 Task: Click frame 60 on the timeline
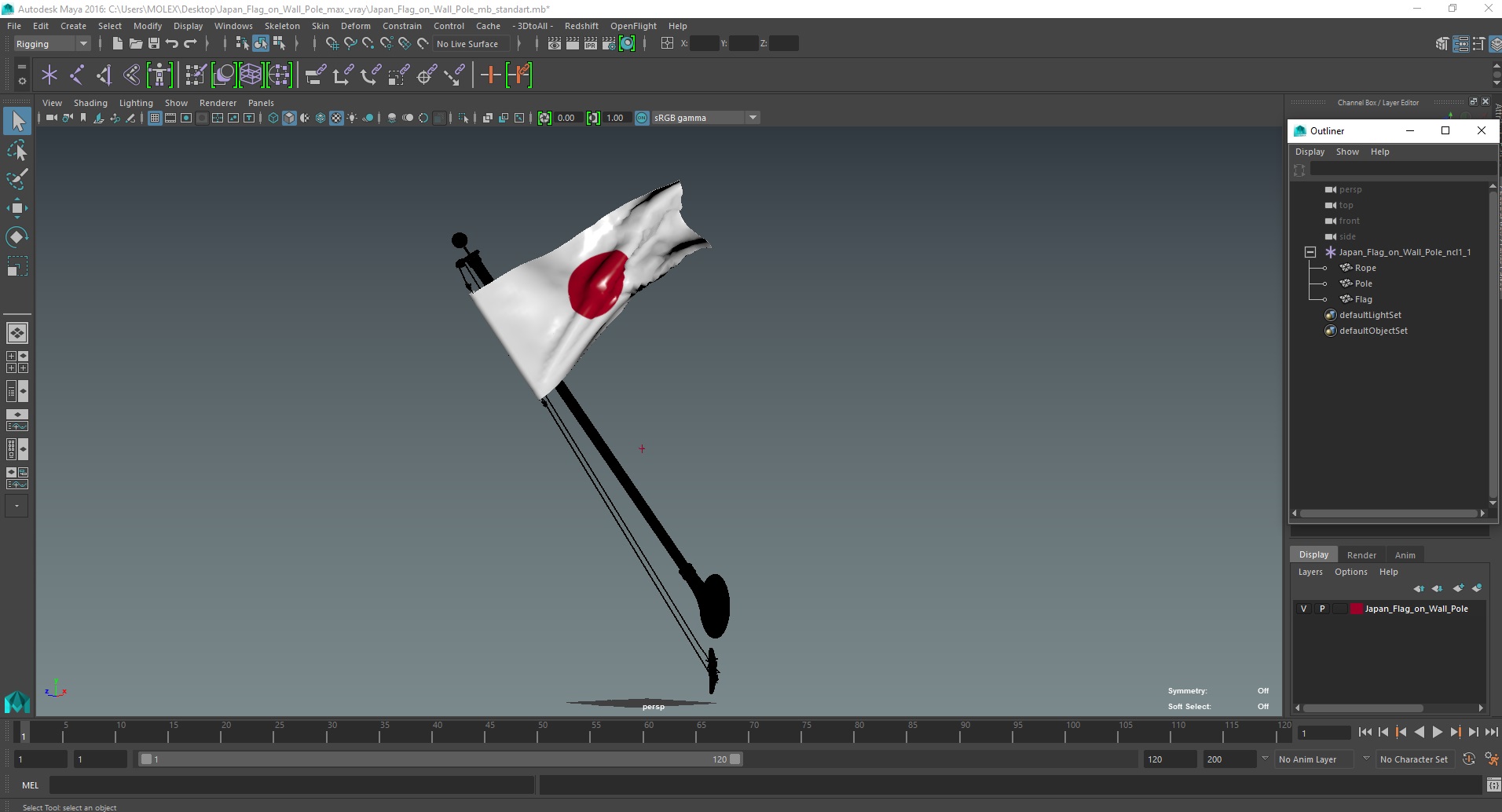649,732
